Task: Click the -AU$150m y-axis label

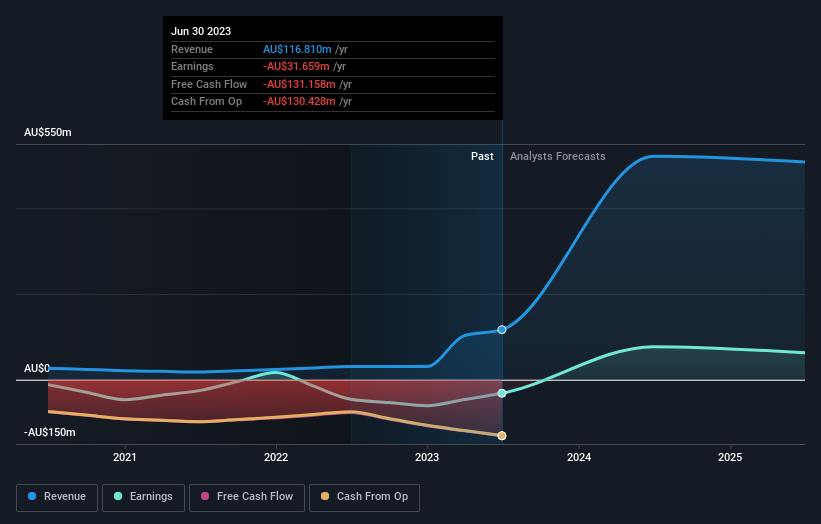Action: pos(50,432)
